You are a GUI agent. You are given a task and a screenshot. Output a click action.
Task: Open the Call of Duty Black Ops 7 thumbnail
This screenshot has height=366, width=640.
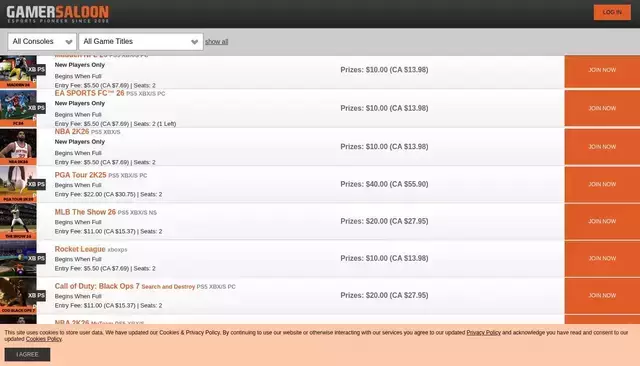pos(18,295)
